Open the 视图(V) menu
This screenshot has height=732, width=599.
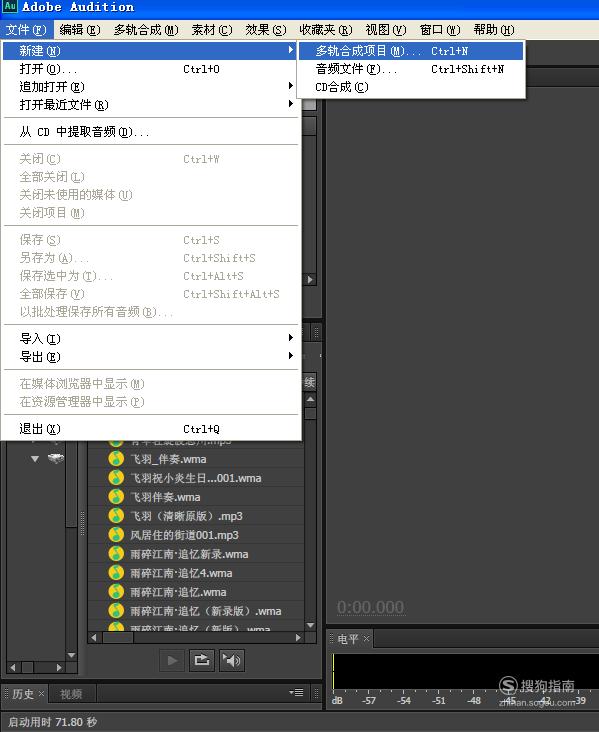pyautogui.click(x=386, y=30)
